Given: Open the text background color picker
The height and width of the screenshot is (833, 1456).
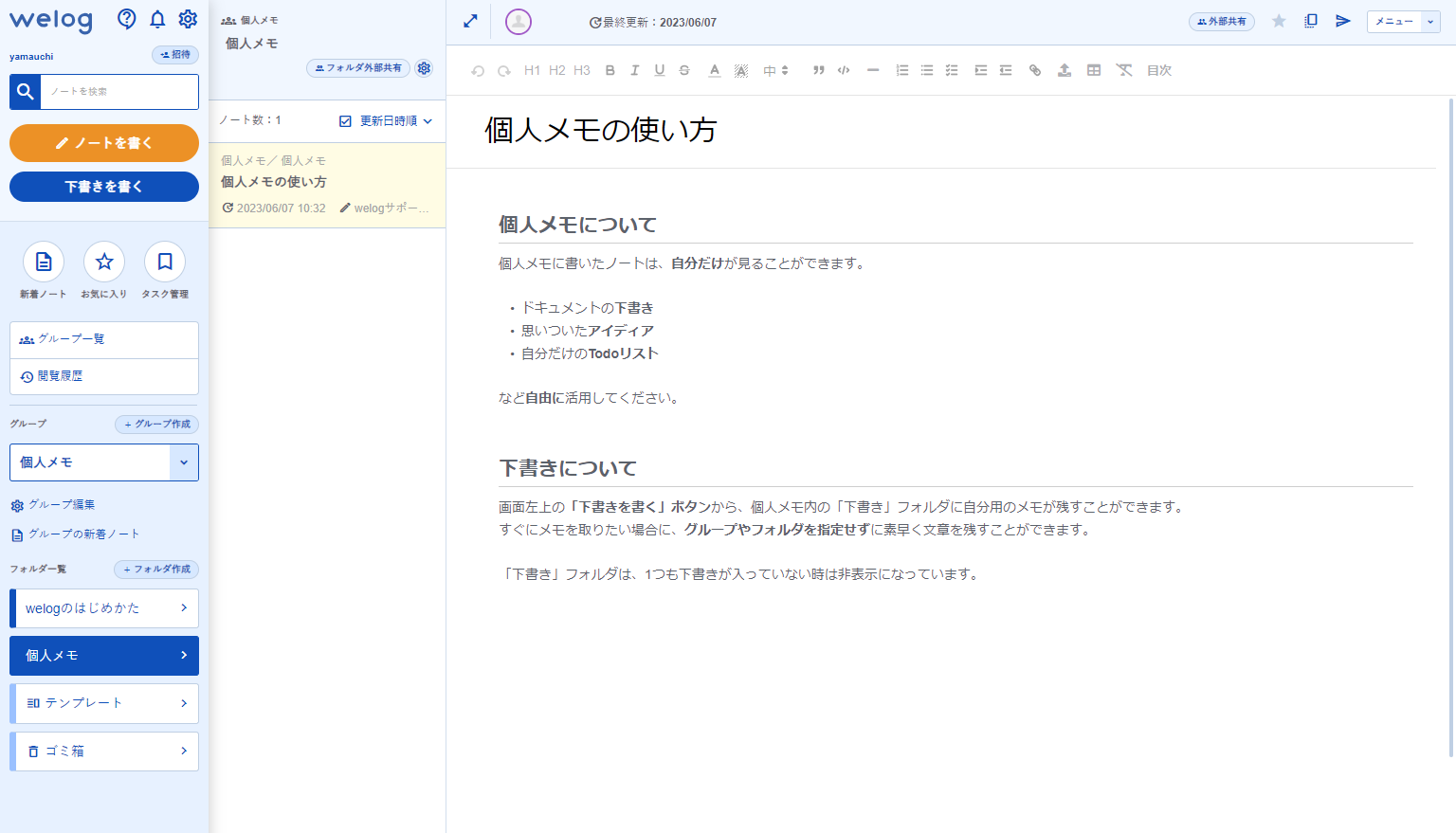Looking at the screenshot, I should click(x=741, y=70).
